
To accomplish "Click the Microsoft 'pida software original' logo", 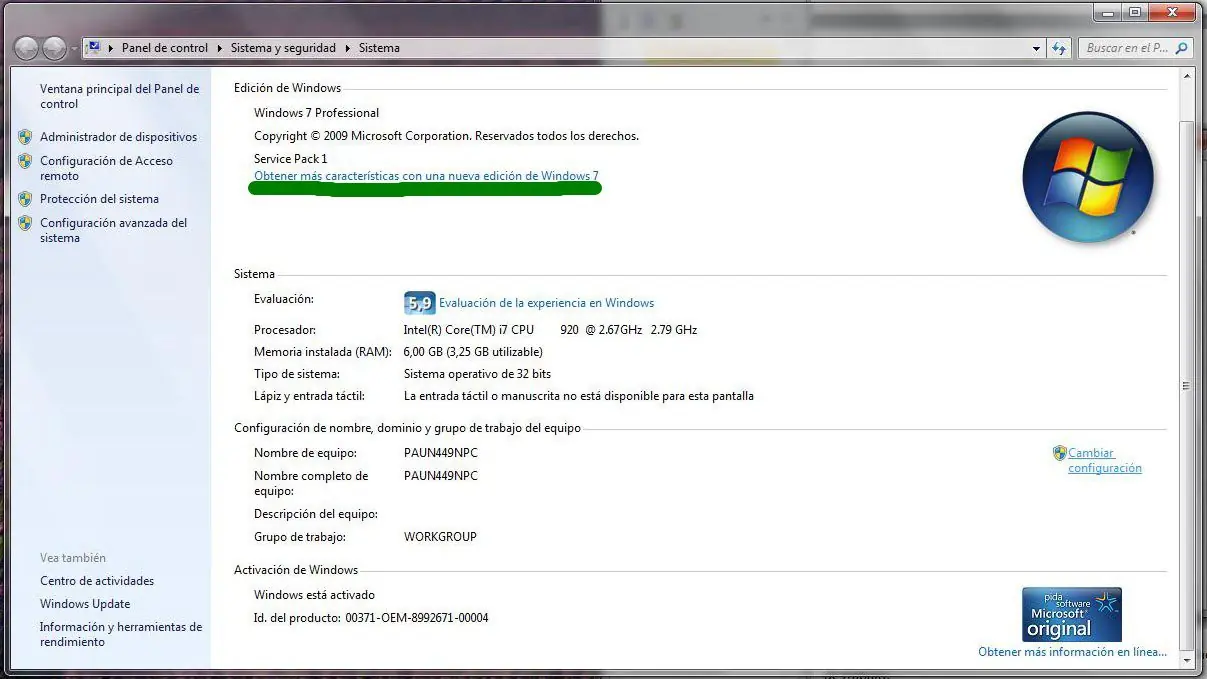I will tap(1070, 614).
